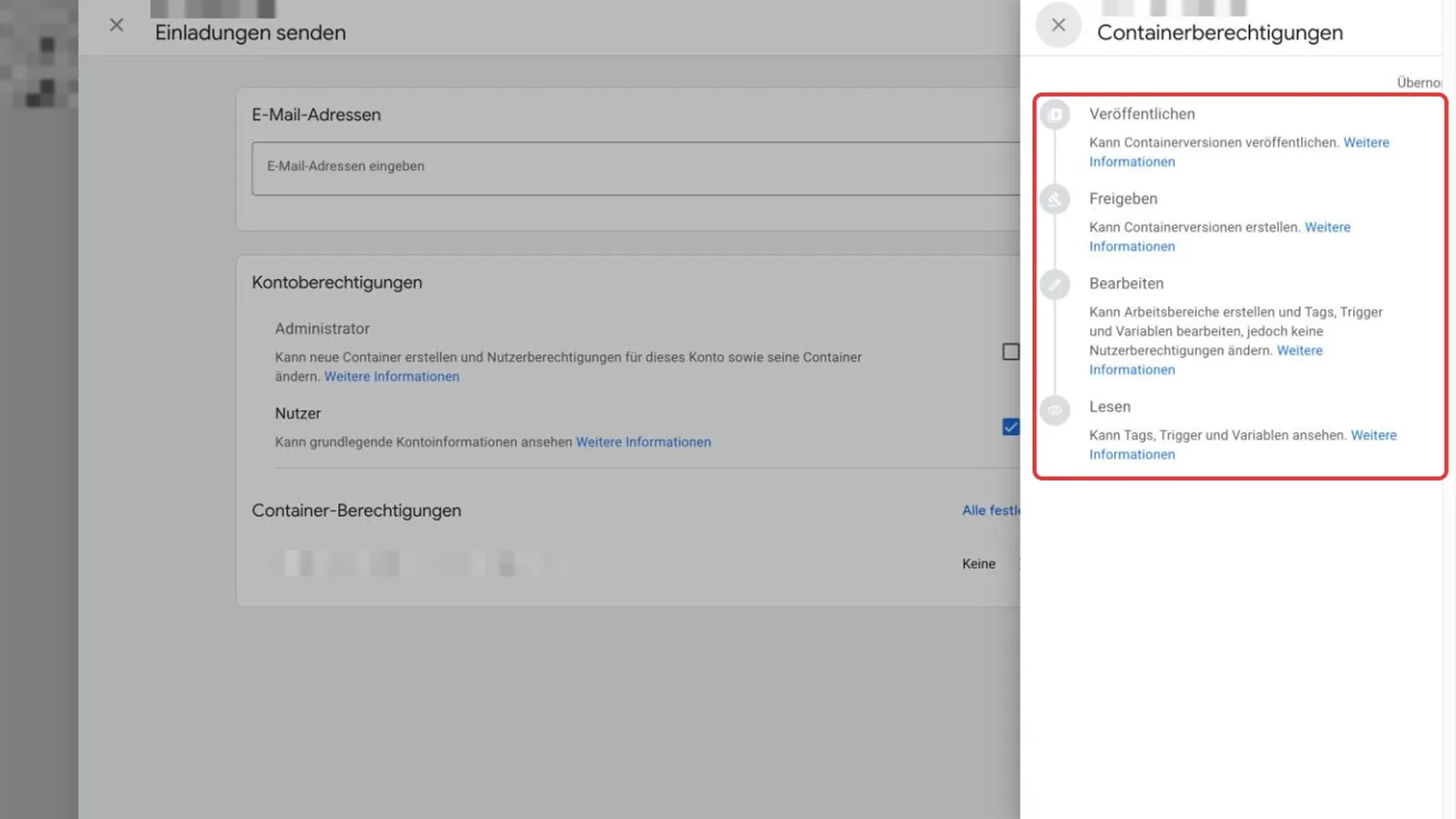Open Weitere Informationen link for Lesen

coord(1243,445)
